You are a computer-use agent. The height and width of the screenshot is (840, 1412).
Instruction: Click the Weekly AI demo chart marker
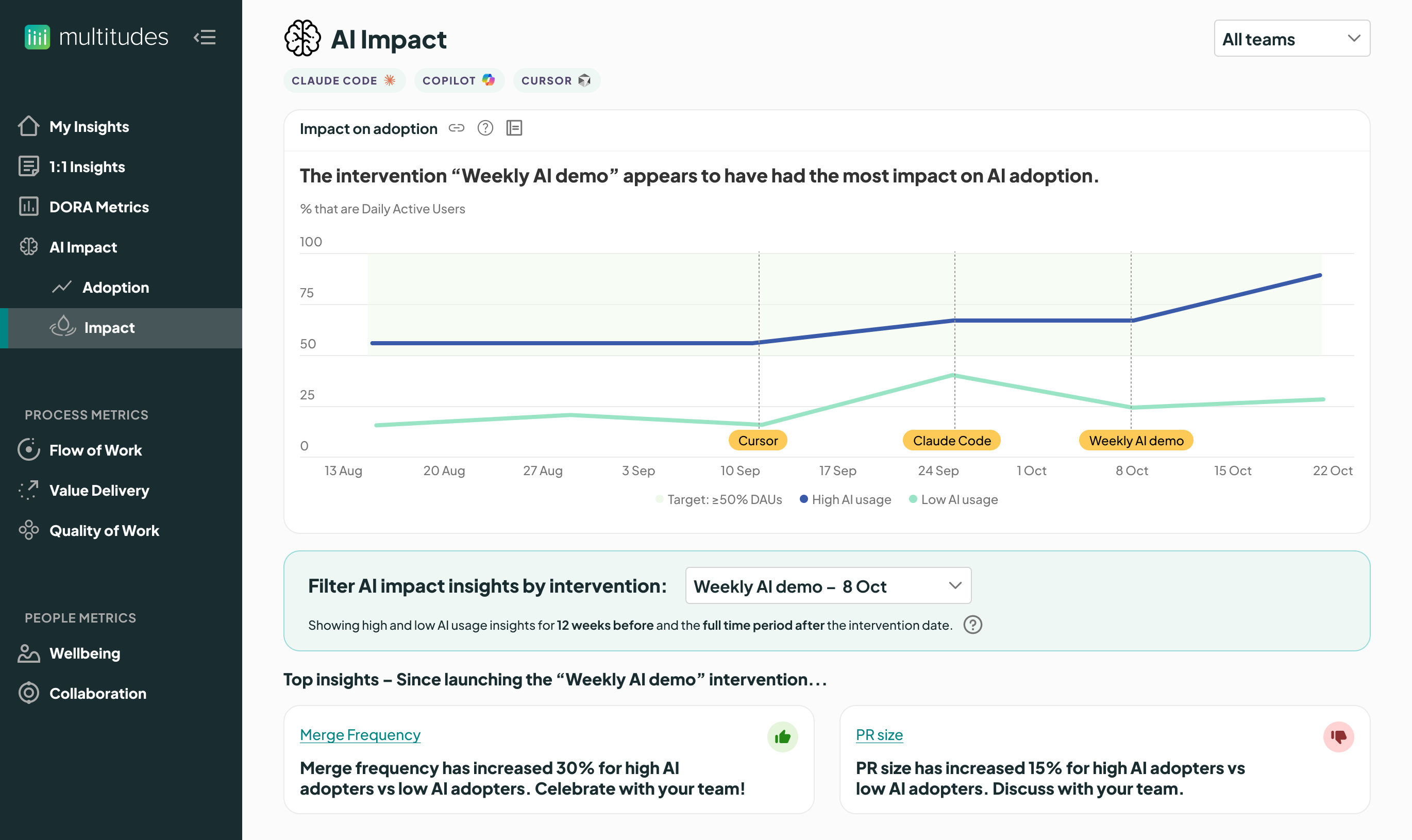point(1136,440)
